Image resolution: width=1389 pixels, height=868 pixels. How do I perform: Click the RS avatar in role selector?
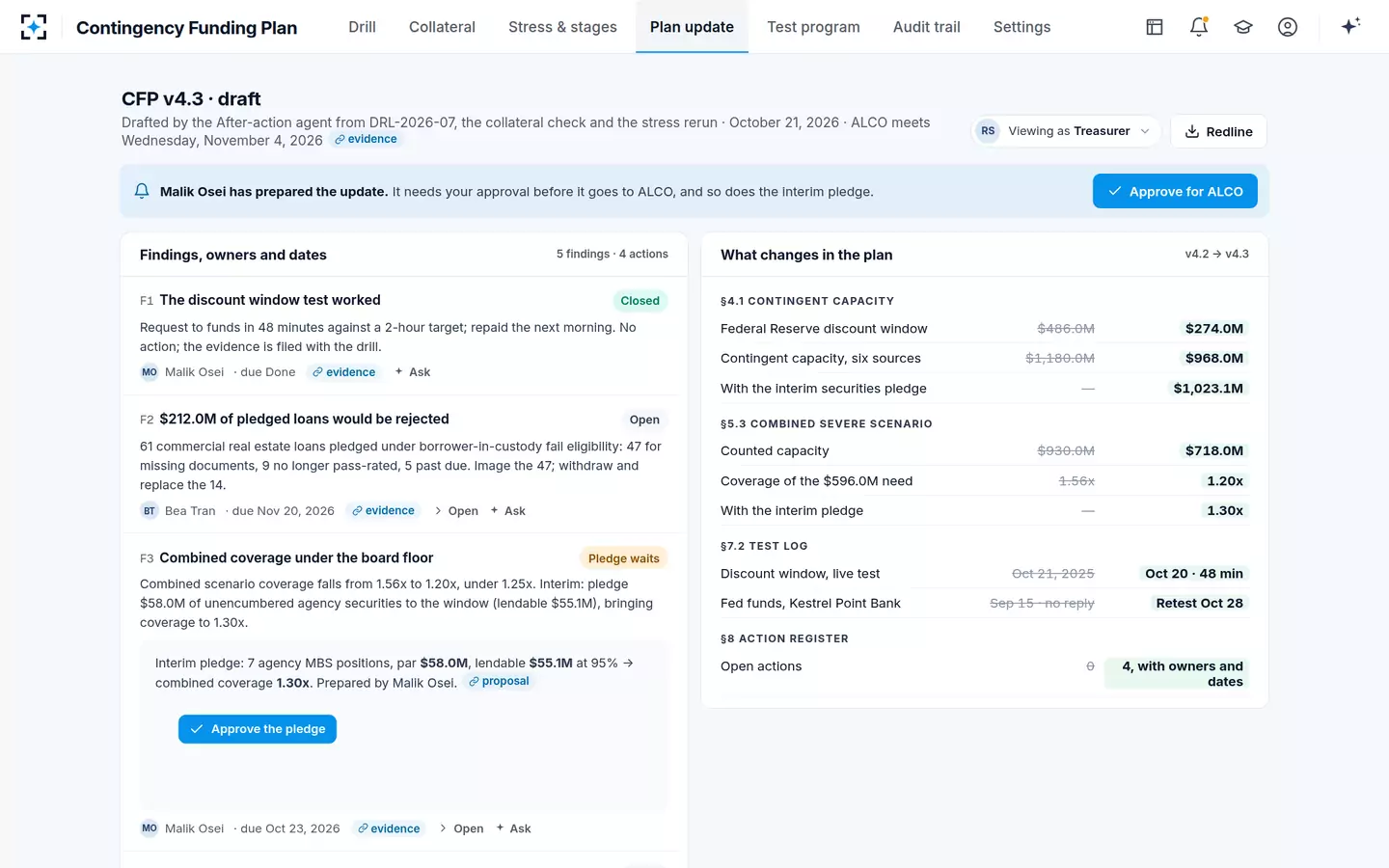tap(988, 131)
